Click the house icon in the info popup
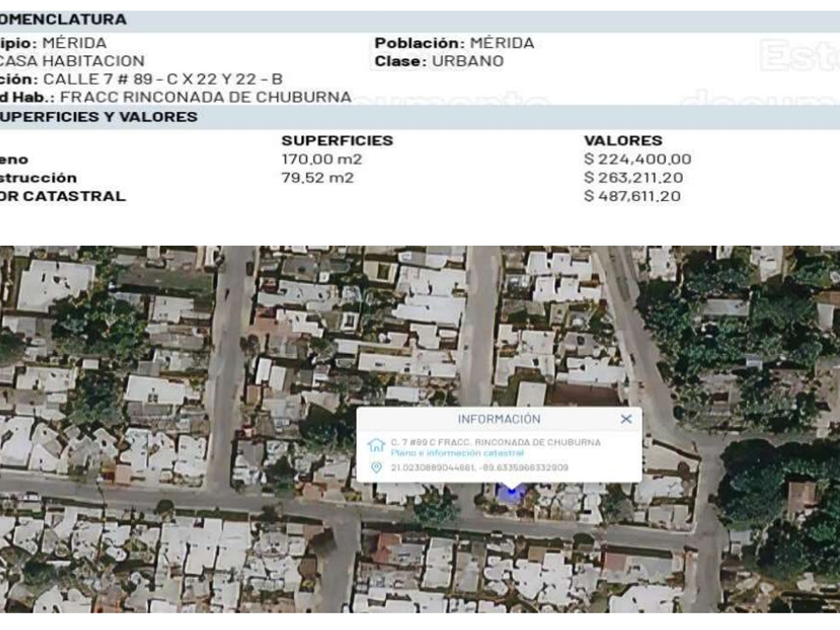 click(x=376, y=445)
